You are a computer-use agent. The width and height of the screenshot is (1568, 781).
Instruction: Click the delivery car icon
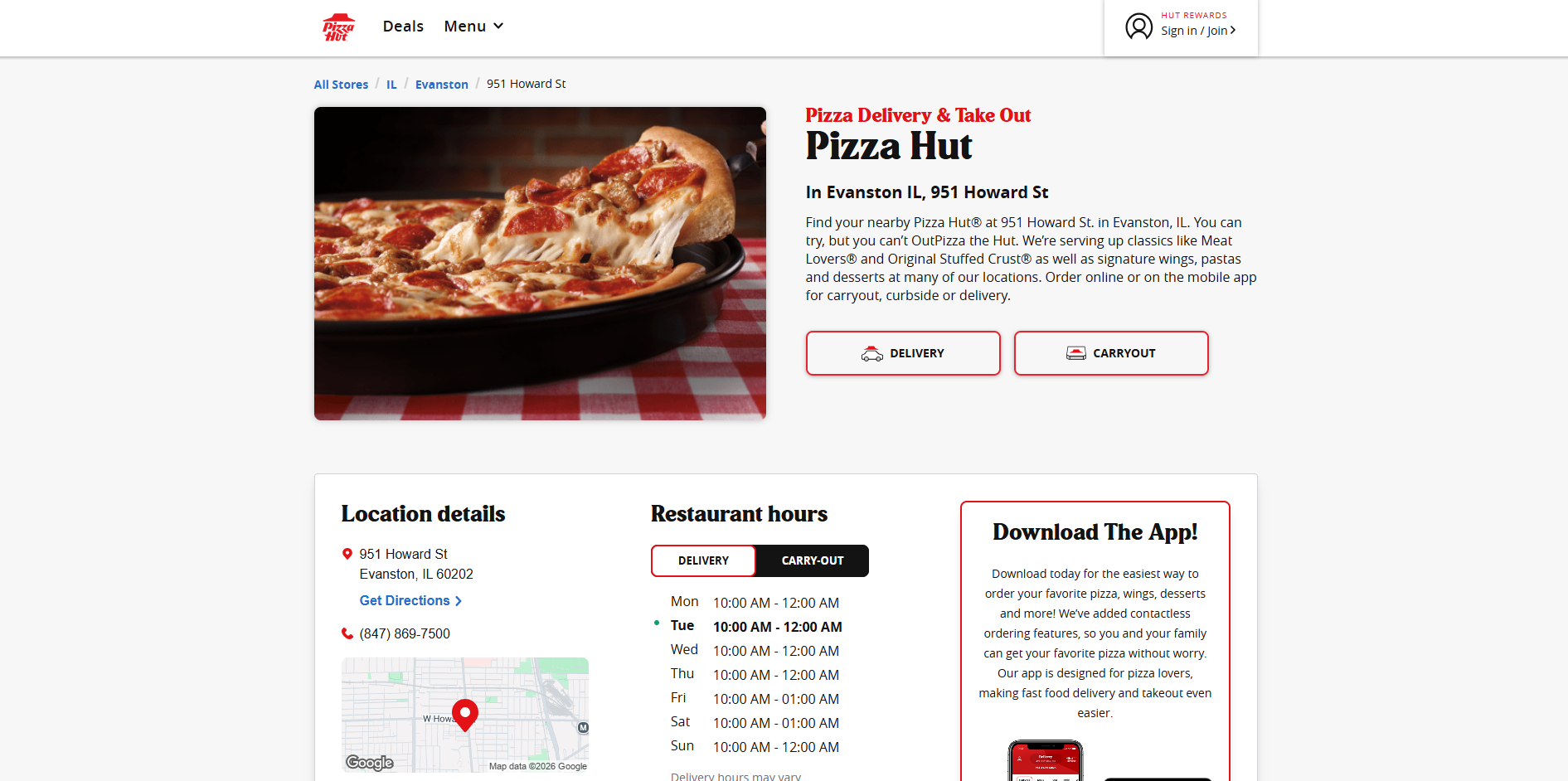click(x=871, y=354)
